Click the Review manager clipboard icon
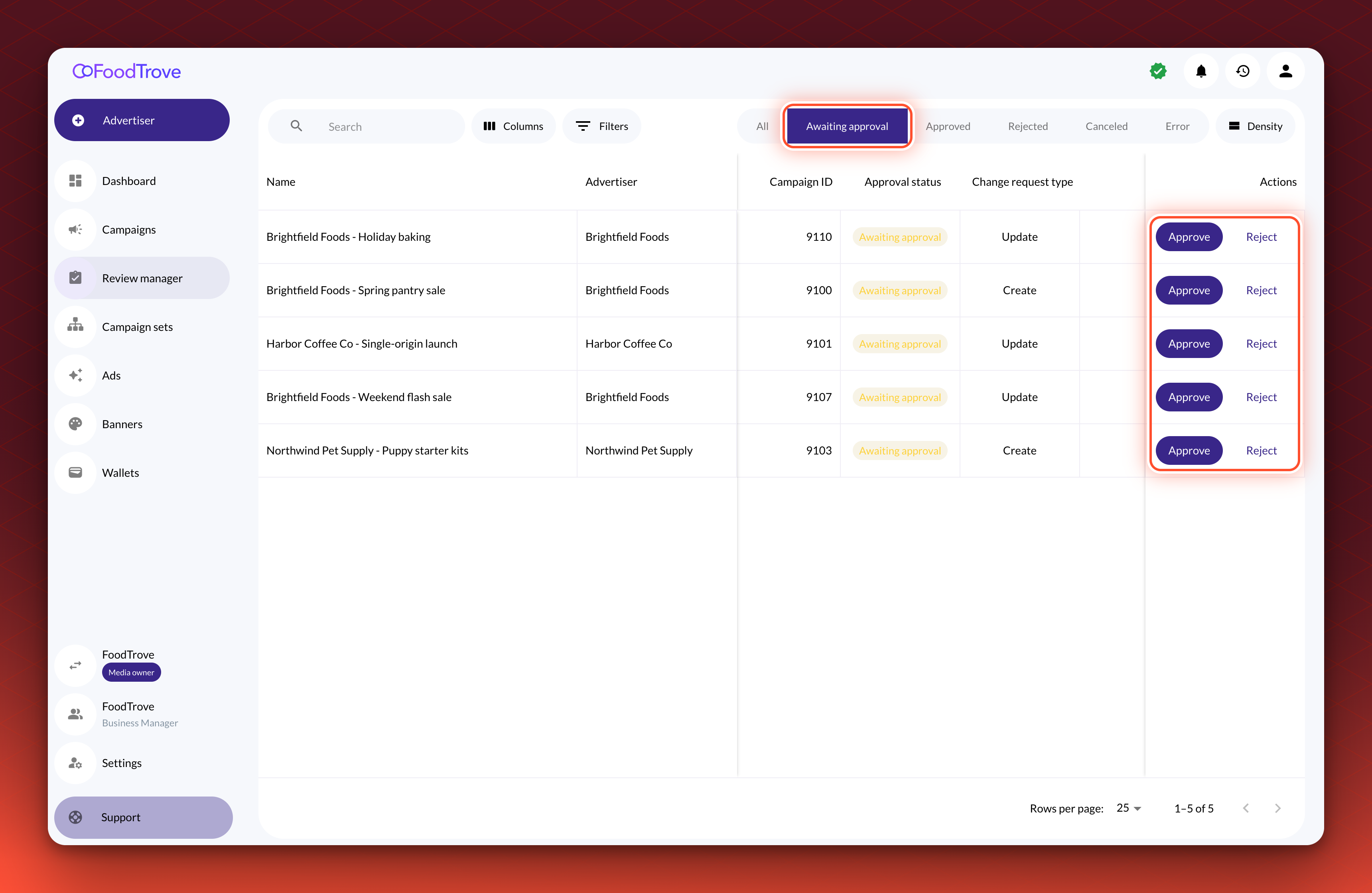Screen dimensions: 1372x893 [x=75, y=278]
